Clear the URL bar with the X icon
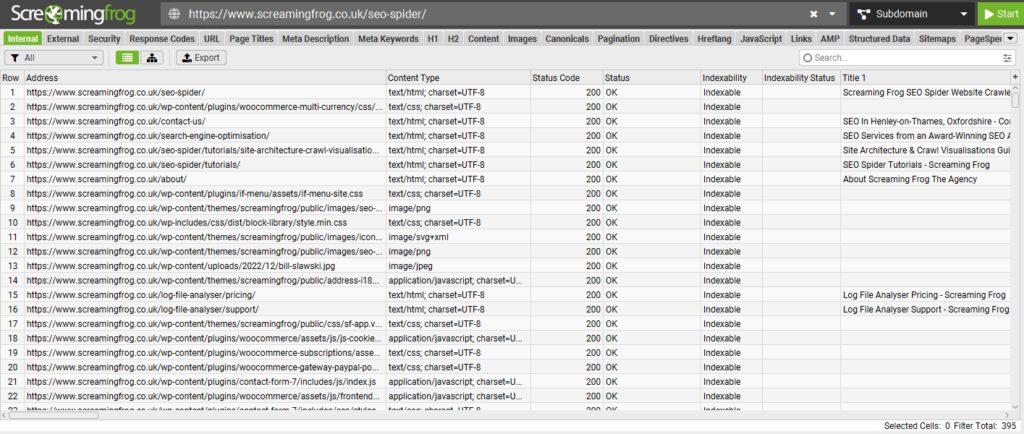 [815, 14]
